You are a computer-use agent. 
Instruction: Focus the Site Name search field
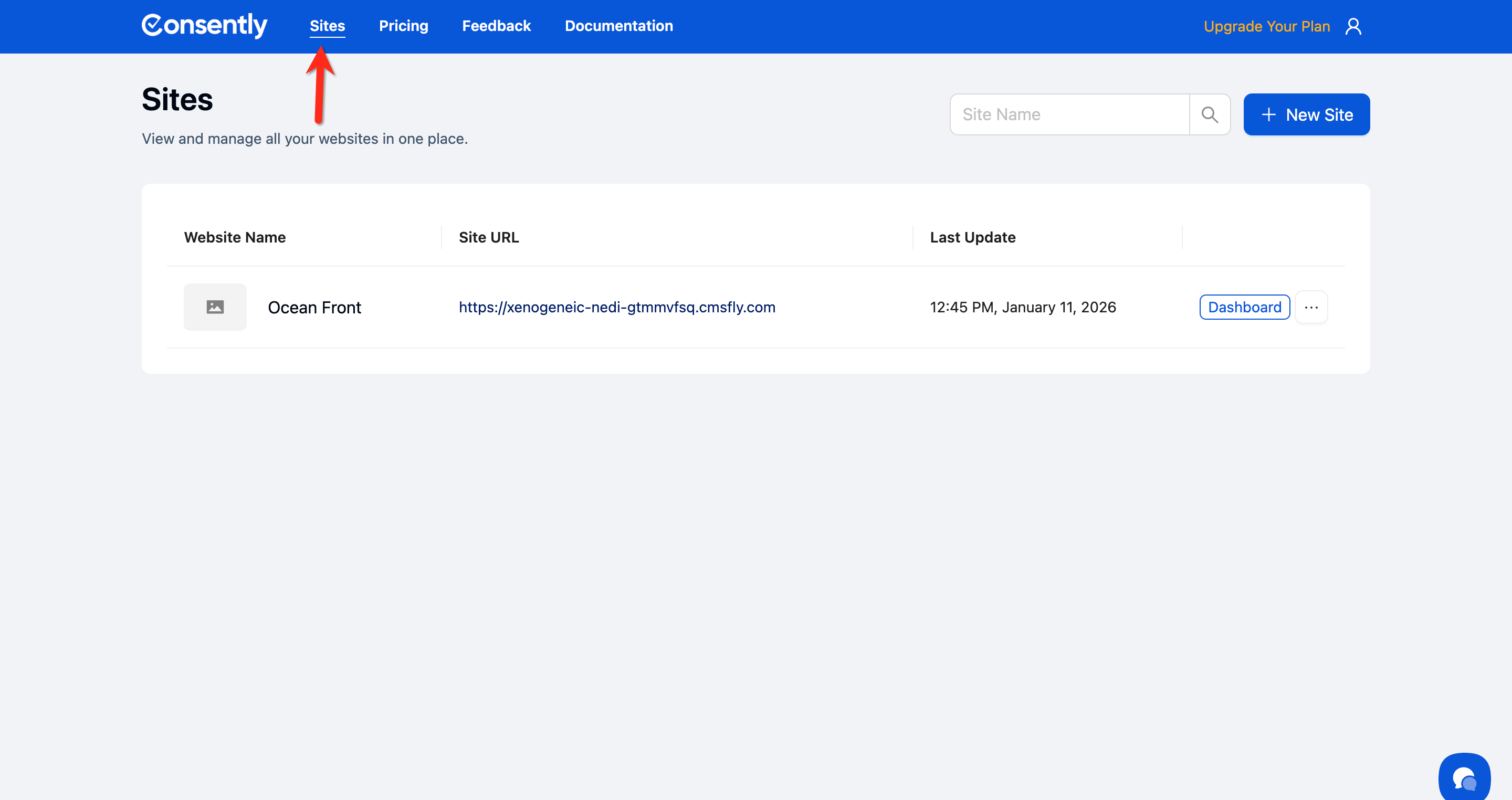1069,114
